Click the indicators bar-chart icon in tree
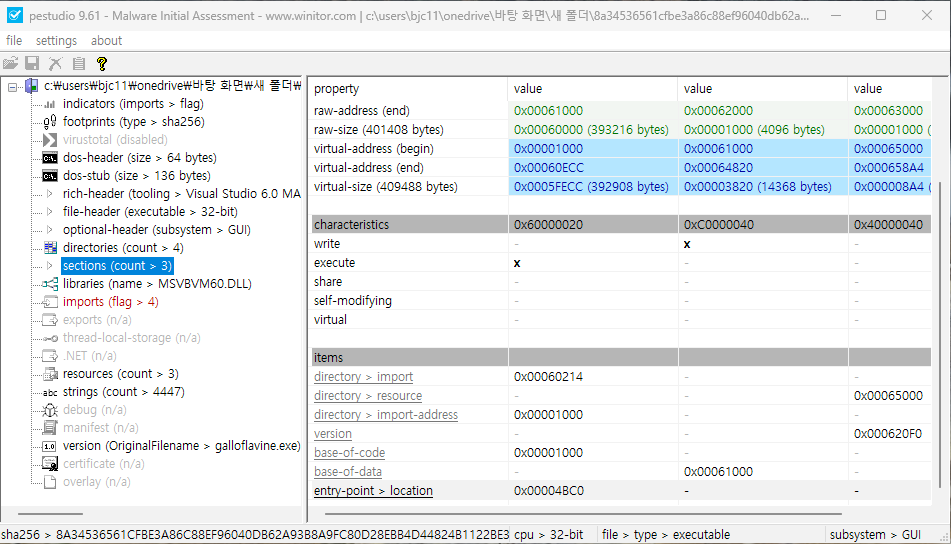The height and width of the screenshot is (544, 951). pyautogui.click(x=49, y=104)
